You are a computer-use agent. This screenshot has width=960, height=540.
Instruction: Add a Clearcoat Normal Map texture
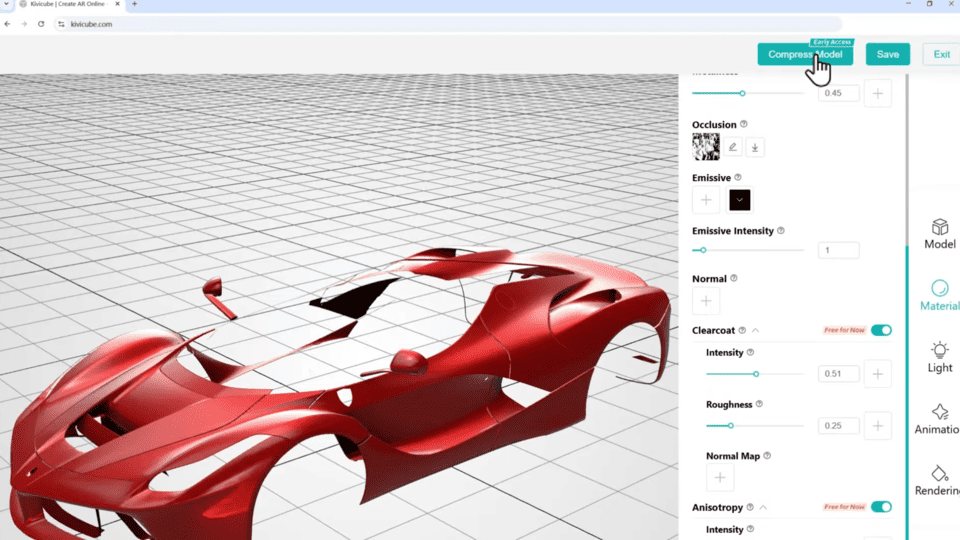[x=720, y=478]
